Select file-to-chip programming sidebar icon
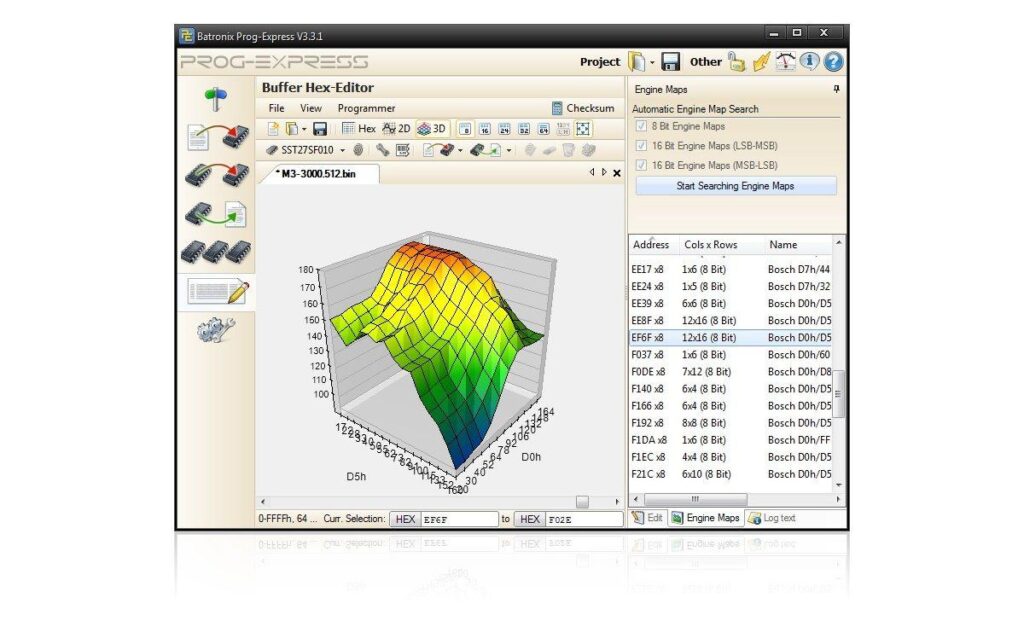Image resolution: width=1024 pixels, height=627 pixels. (x=217, y=137)
